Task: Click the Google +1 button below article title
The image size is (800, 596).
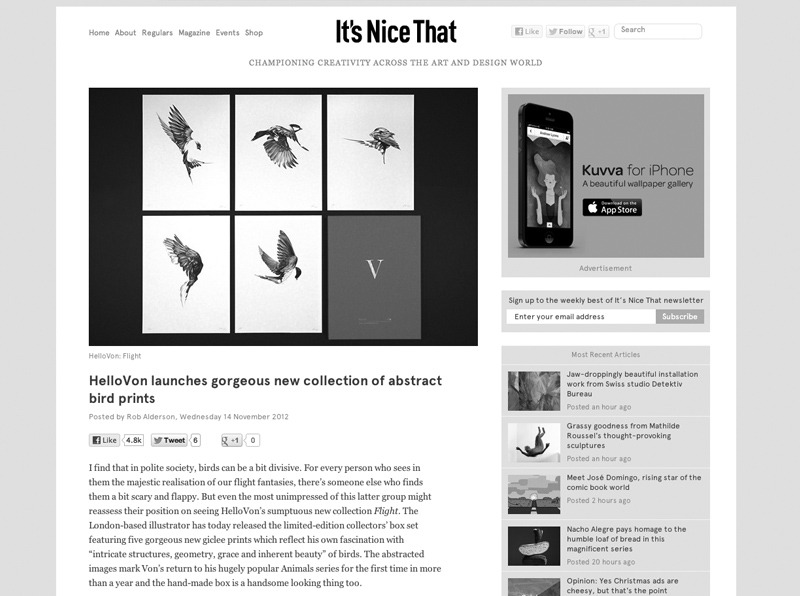Action: click(231, 440)
